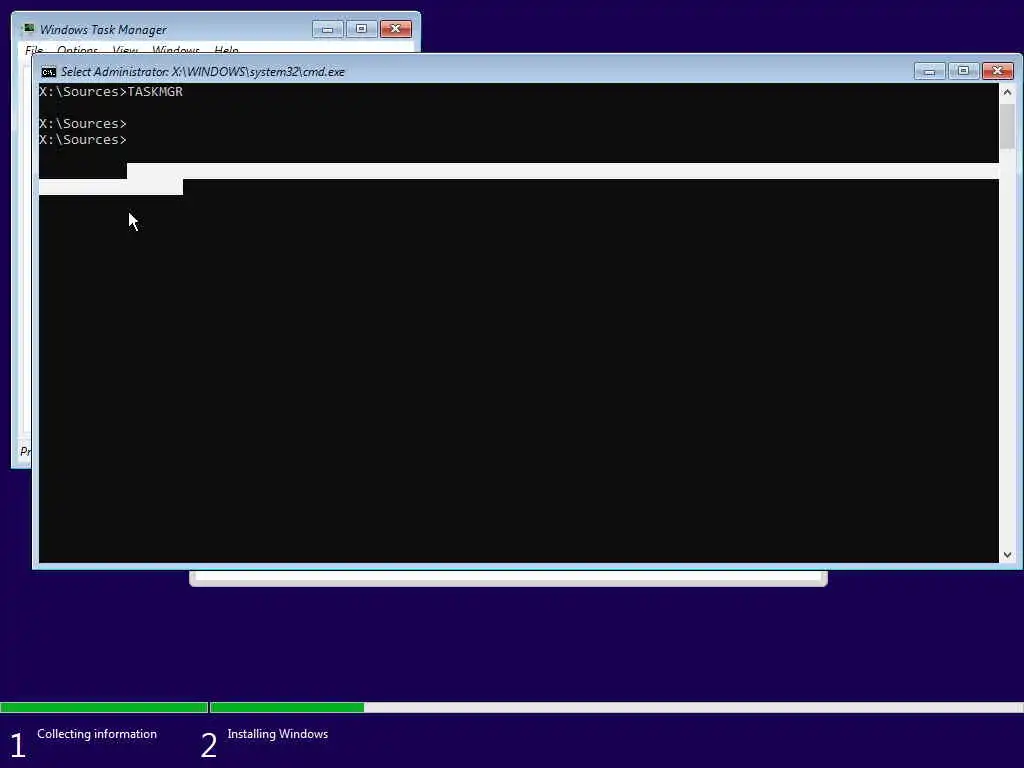The height and width of the screenshot is (768, 1024).
Task: Open Help menu in Task Manager
Action: (226, 50)
